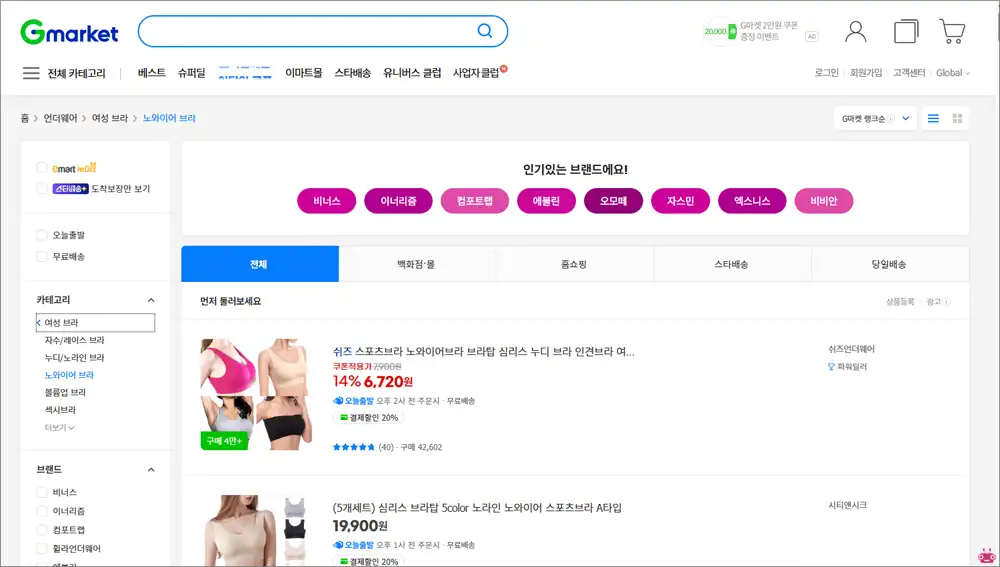Toggle the Emart mall checkbox
This screenshot has height=567, width=1000.
pos(42,168)
